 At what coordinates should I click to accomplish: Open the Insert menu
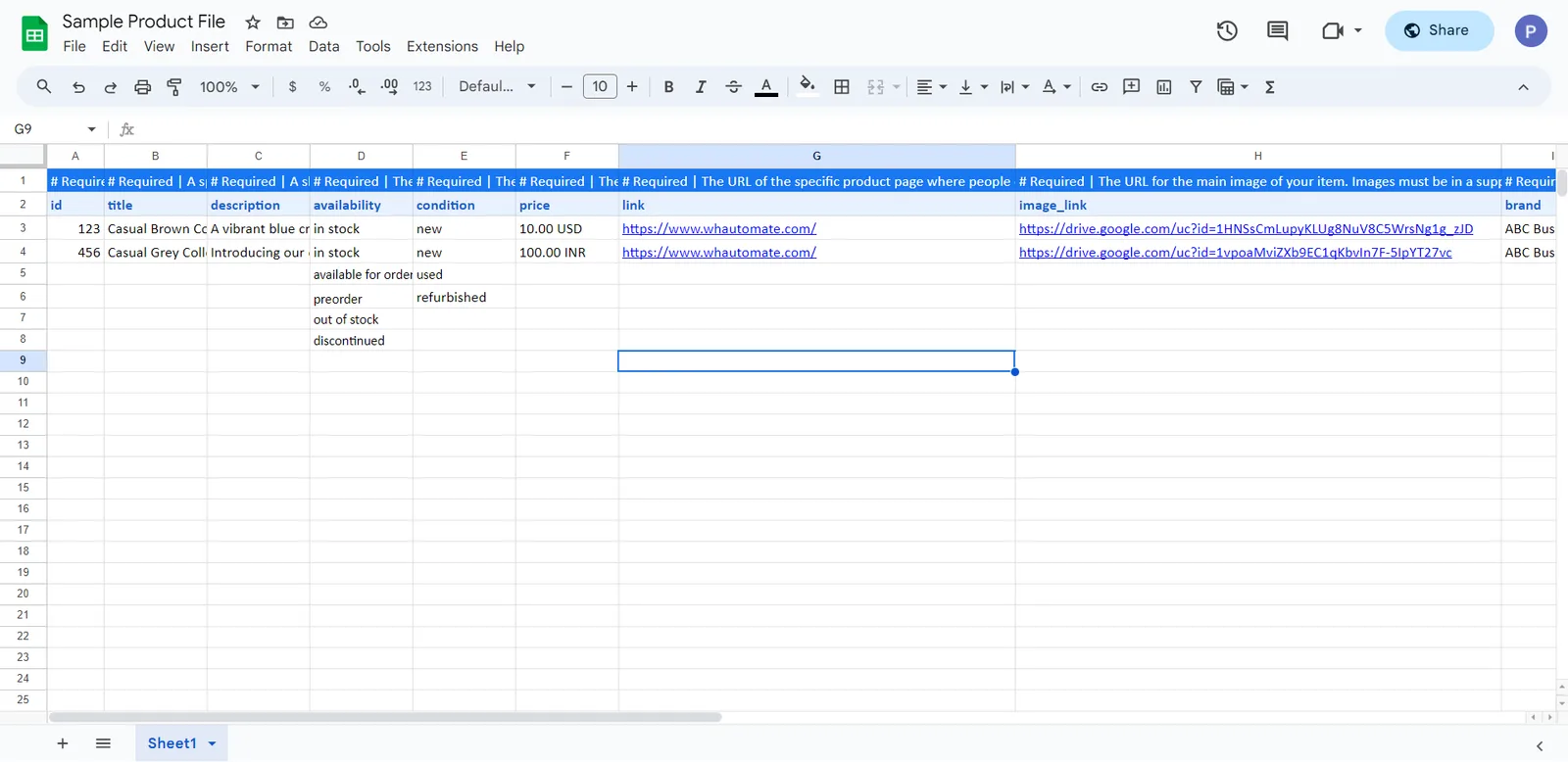click(x=210, y=46)
